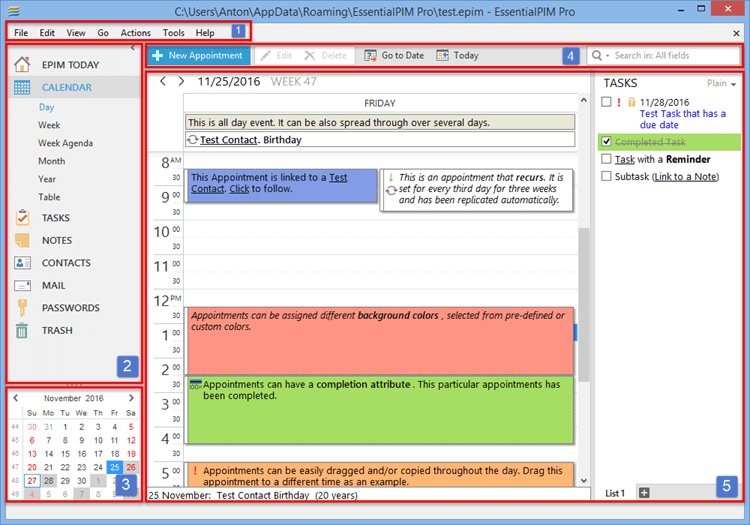Click the EssentialPIM app logo icon

coord(14,11)
